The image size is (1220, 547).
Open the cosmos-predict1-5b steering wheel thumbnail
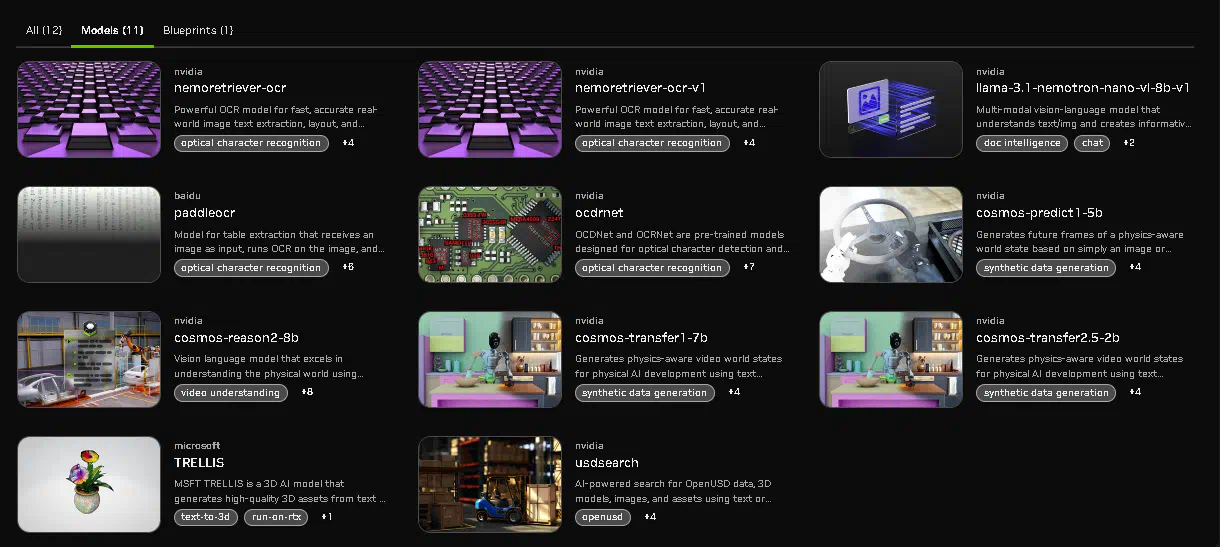pyautogui.click(x=891, y=234)
